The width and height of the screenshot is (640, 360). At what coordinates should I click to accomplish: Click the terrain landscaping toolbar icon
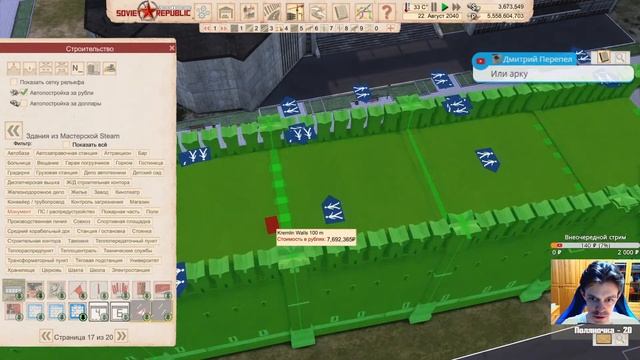(x=318, y=12)
